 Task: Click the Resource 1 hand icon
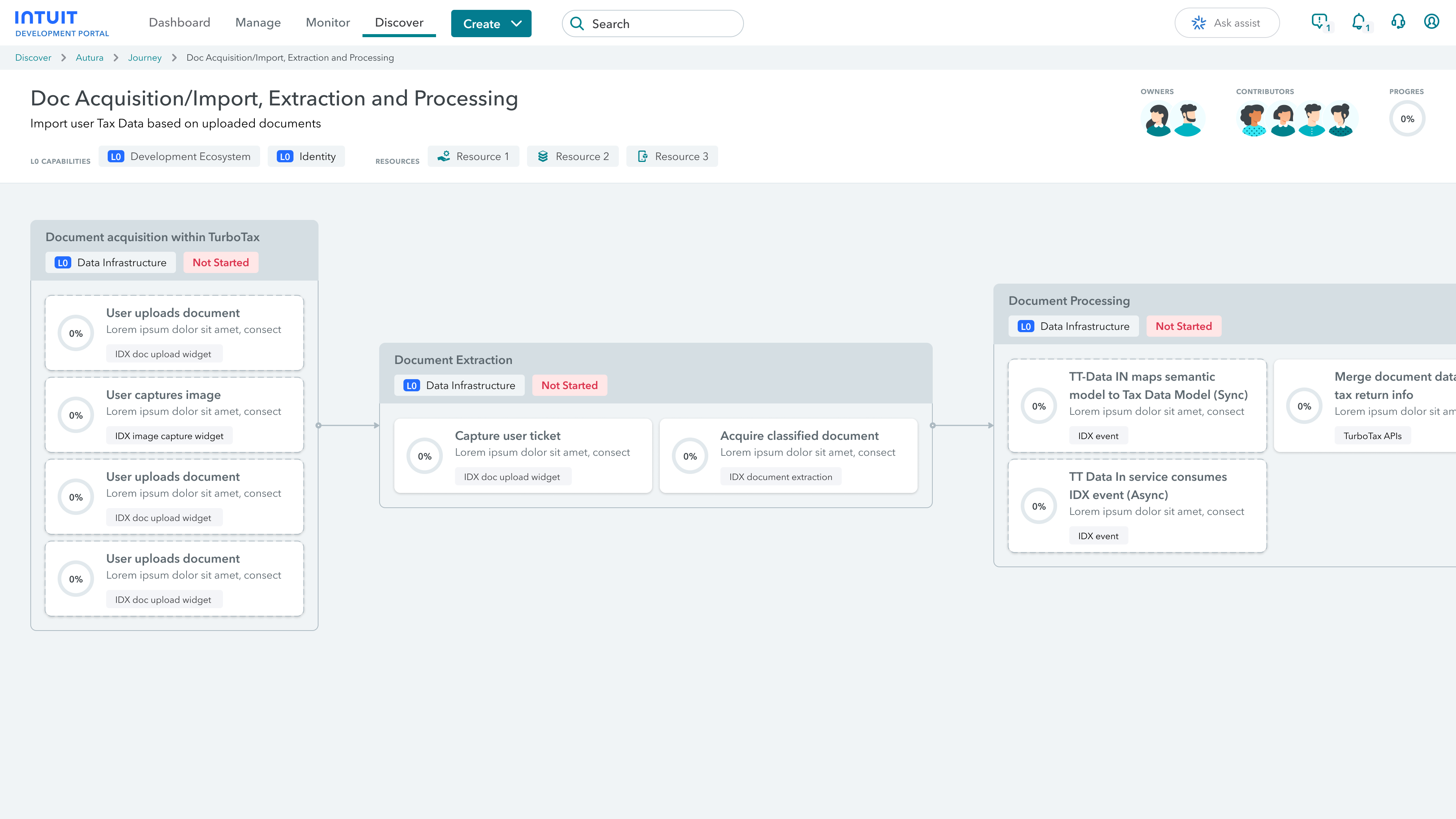444,157
